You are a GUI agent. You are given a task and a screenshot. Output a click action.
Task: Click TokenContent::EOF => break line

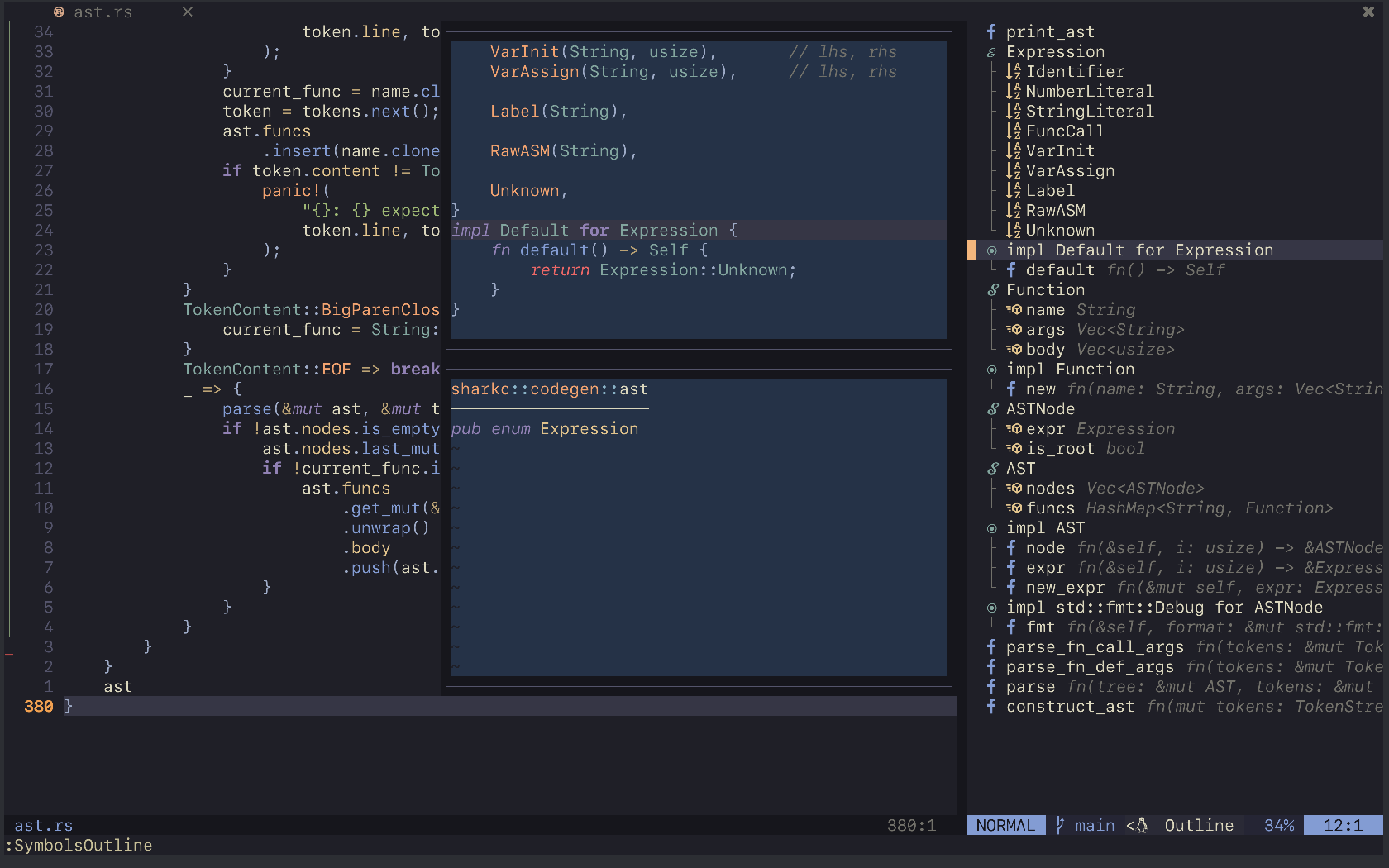311,369
